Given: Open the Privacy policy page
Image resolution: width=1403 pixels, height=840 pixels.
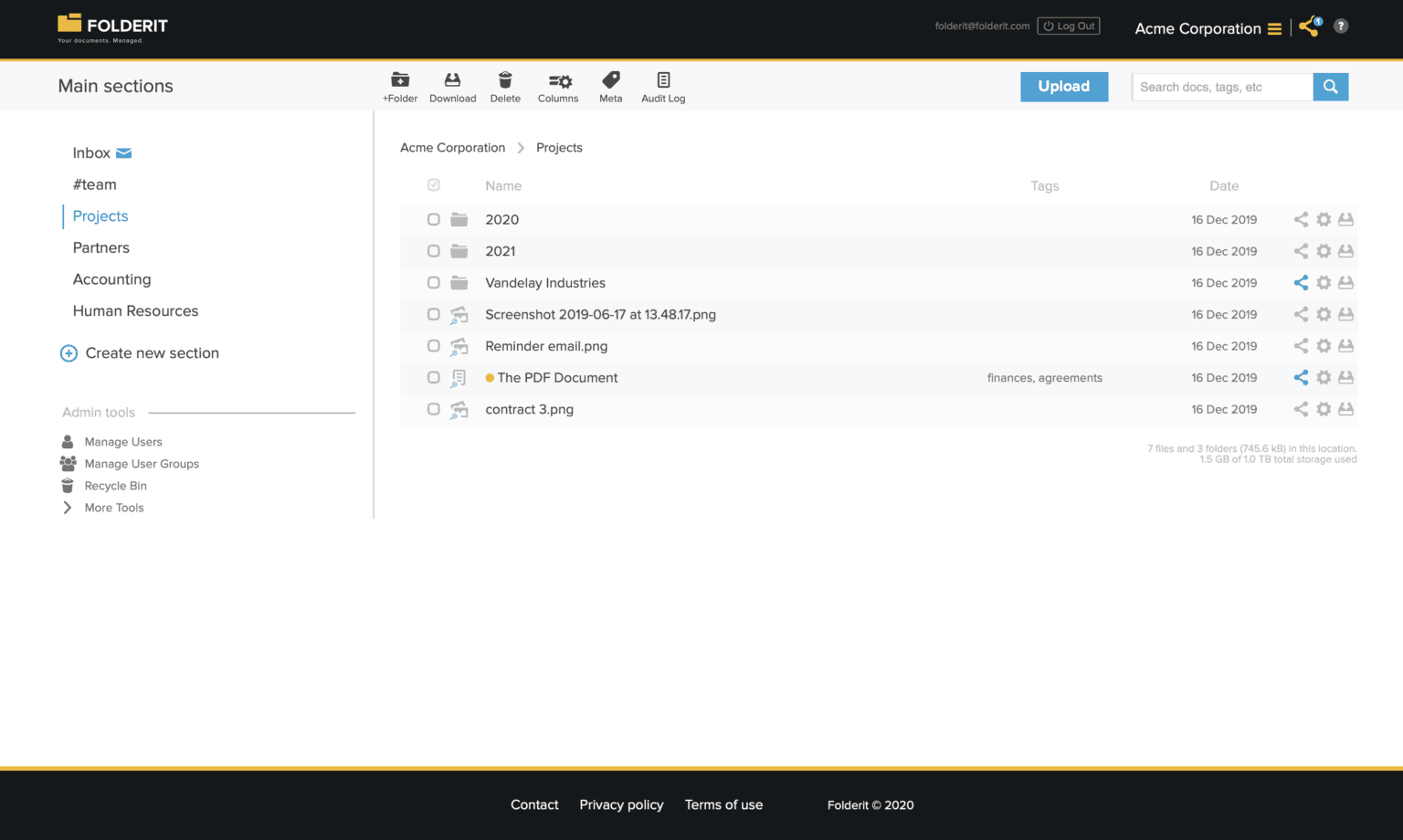Looking at the screenshot, I should click(x=621, y=804).
